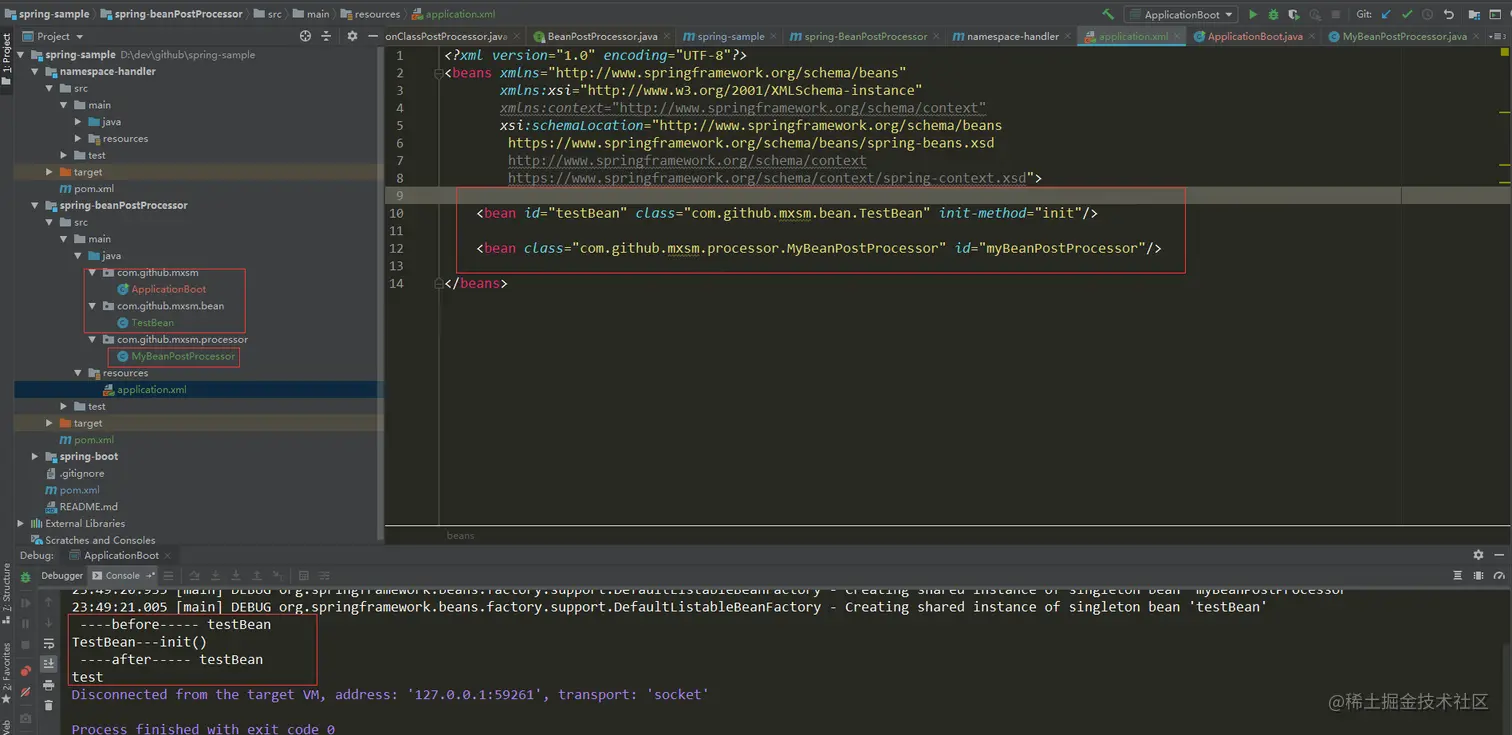Open the Project view selector dropdown
Screen dimensions: 1512x735
pos(53,36)
